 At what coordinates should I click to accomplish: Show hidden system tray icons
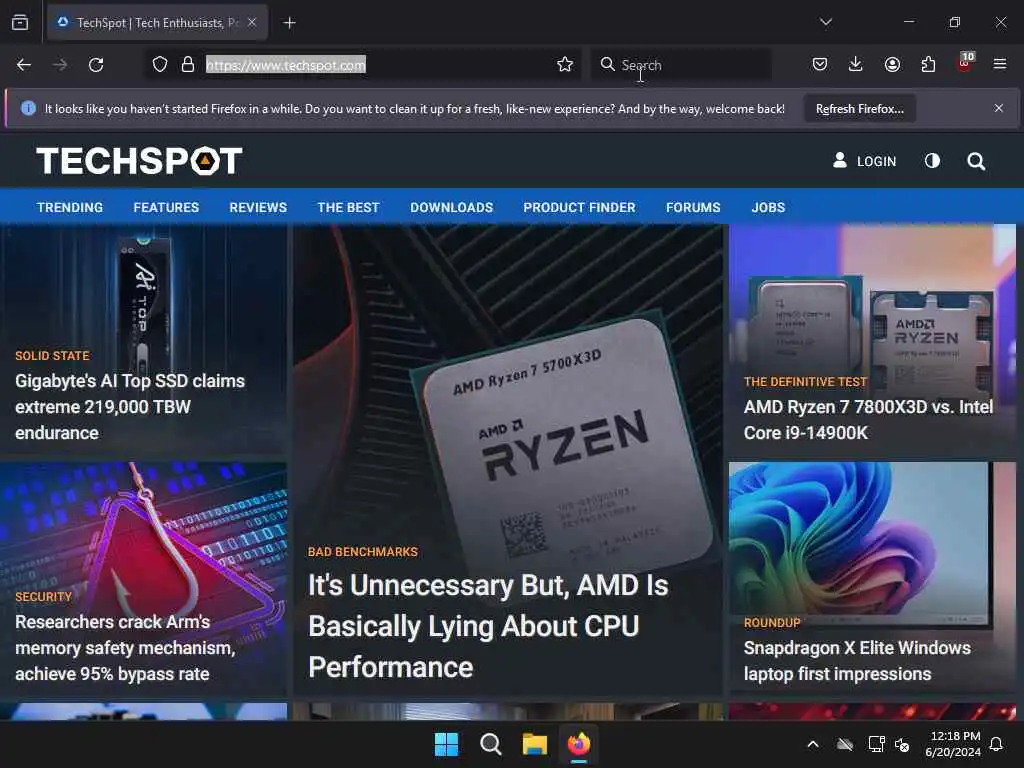coord(813,744)
